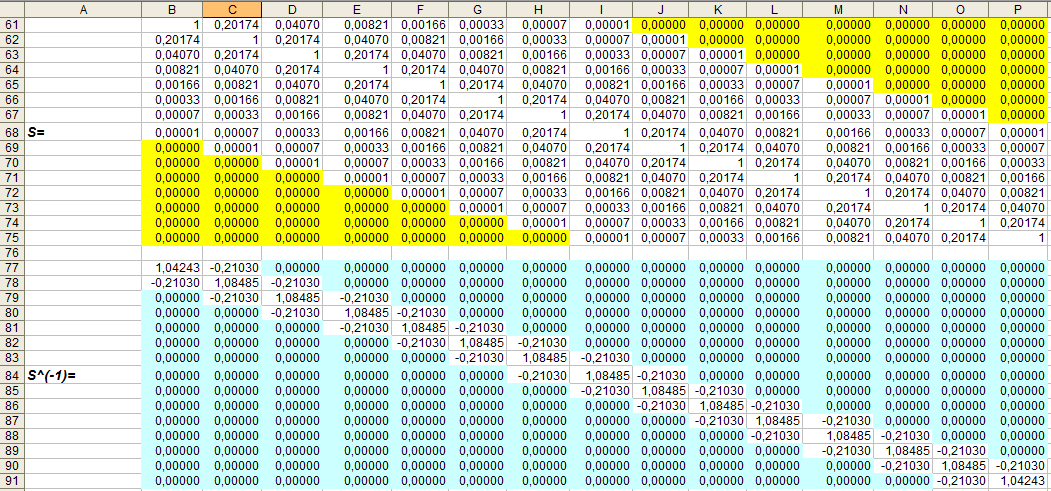Select column J header
The image size is (1051, 491).
pyautogui.click(x=661, y=9)
